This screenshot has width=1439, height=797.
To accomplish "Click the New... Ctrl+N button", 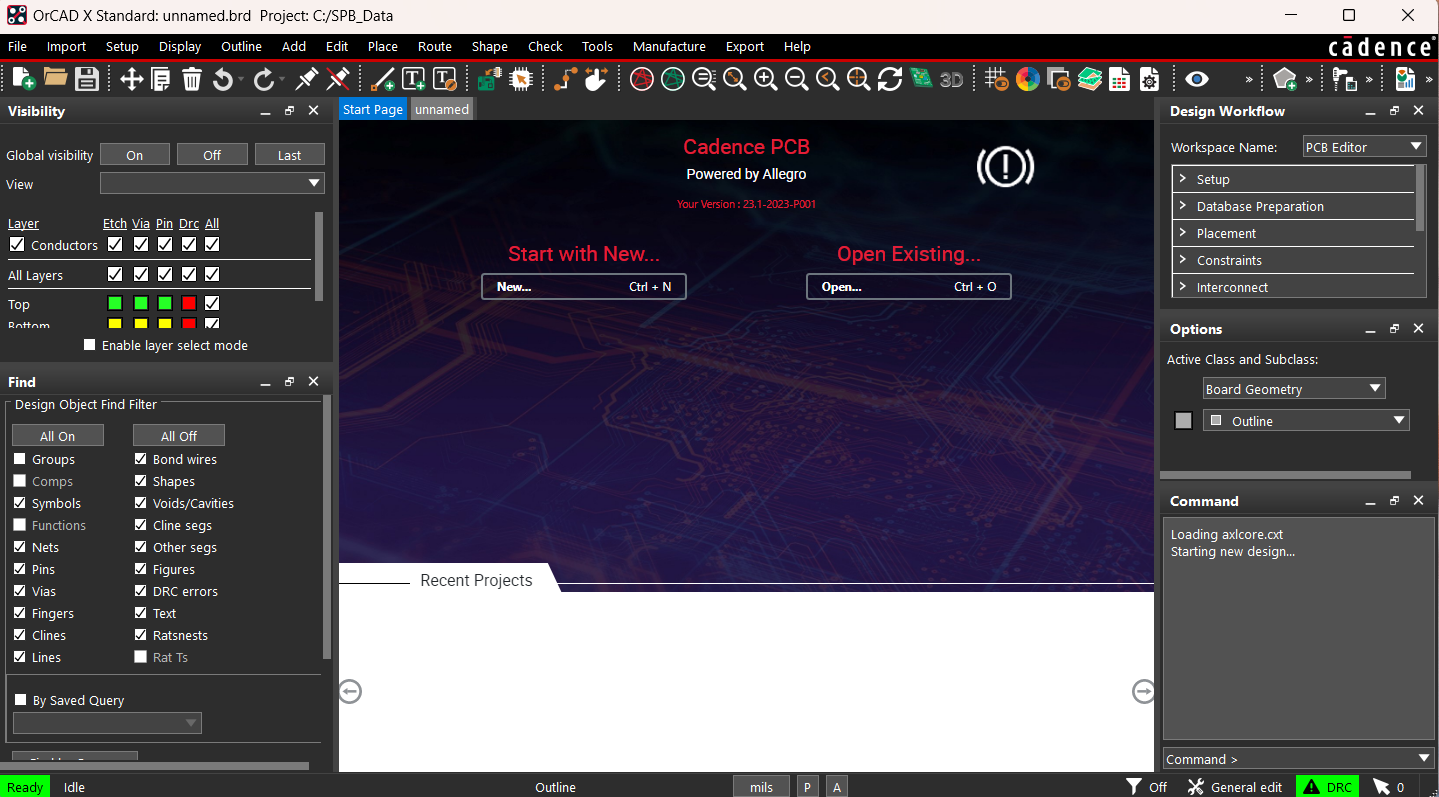I will click(584, 286).
